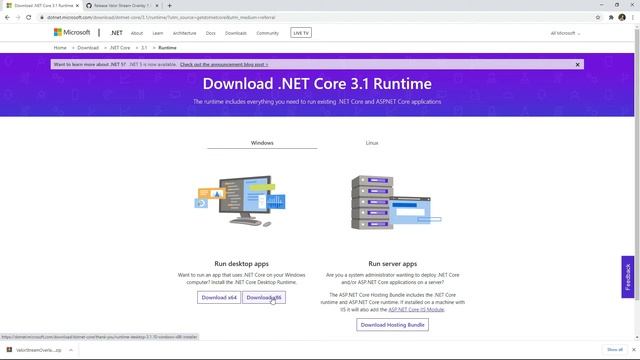The image size is (640, 360).
Task: Click the server apps rack illustration
Action: tap(396, 202)
